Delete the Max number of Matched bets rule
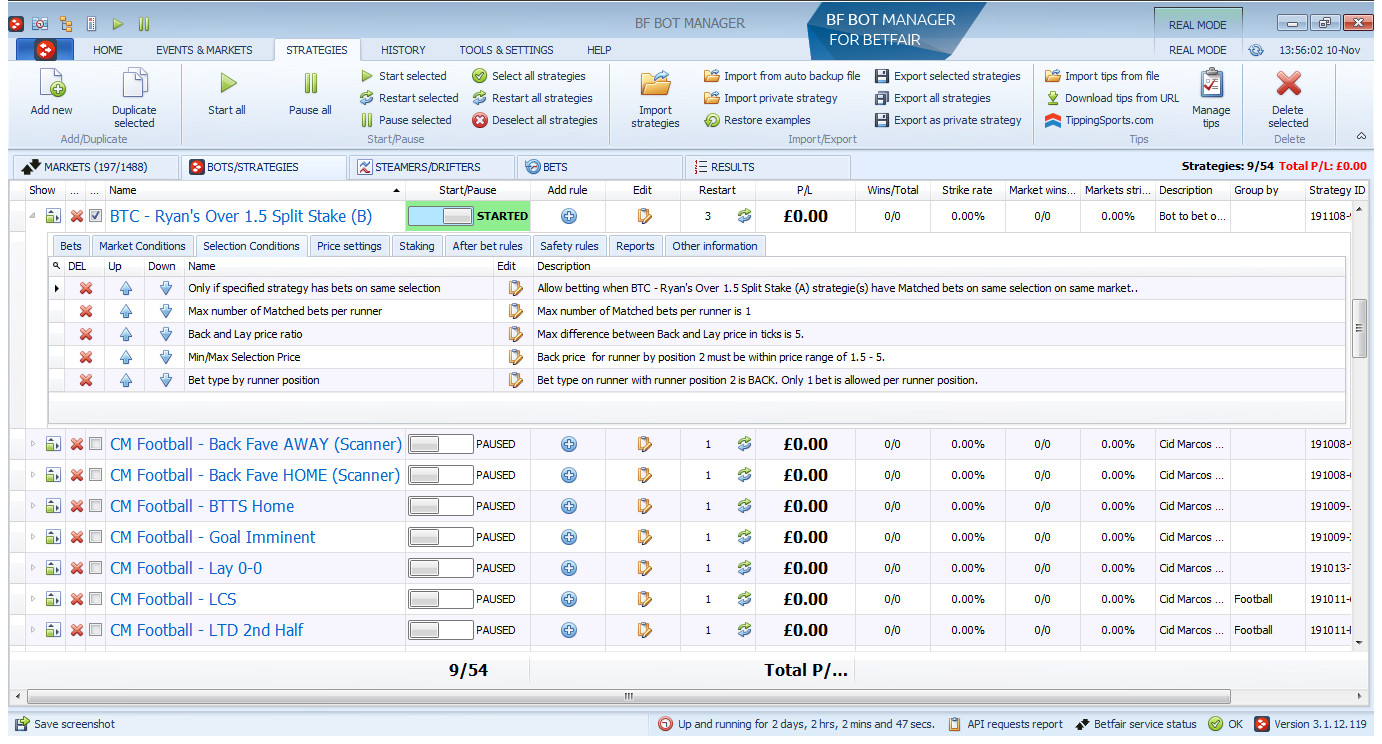Viewport: 1382px width, 744px height. 86,311
